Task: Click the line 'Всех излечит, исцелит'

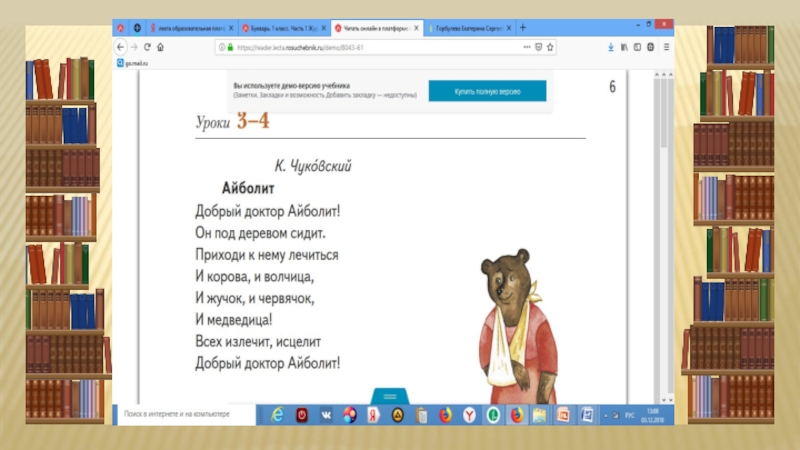Action: coord(258,341)
